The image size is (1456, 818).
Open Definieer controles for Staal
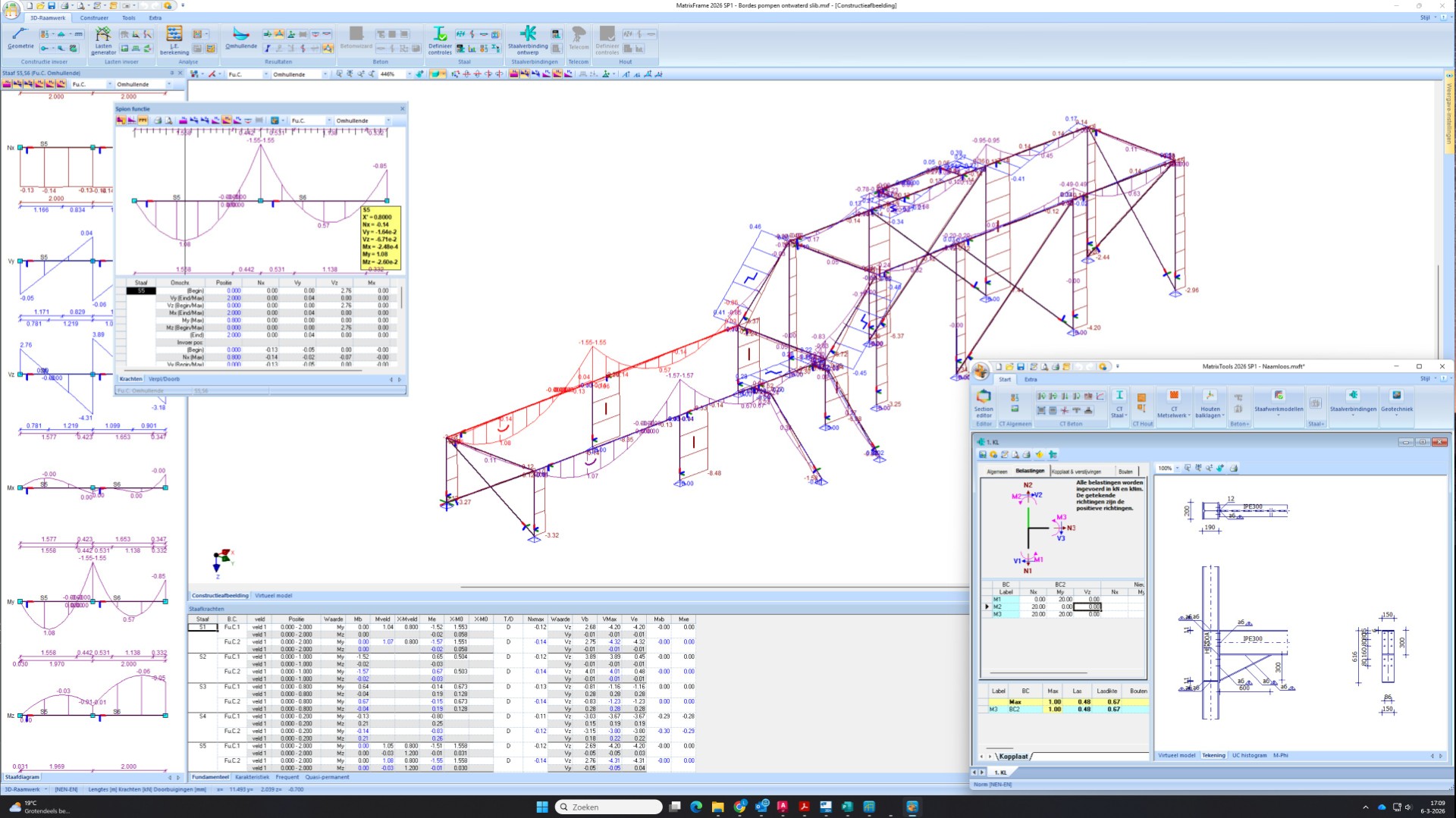(x=440, y=40)
